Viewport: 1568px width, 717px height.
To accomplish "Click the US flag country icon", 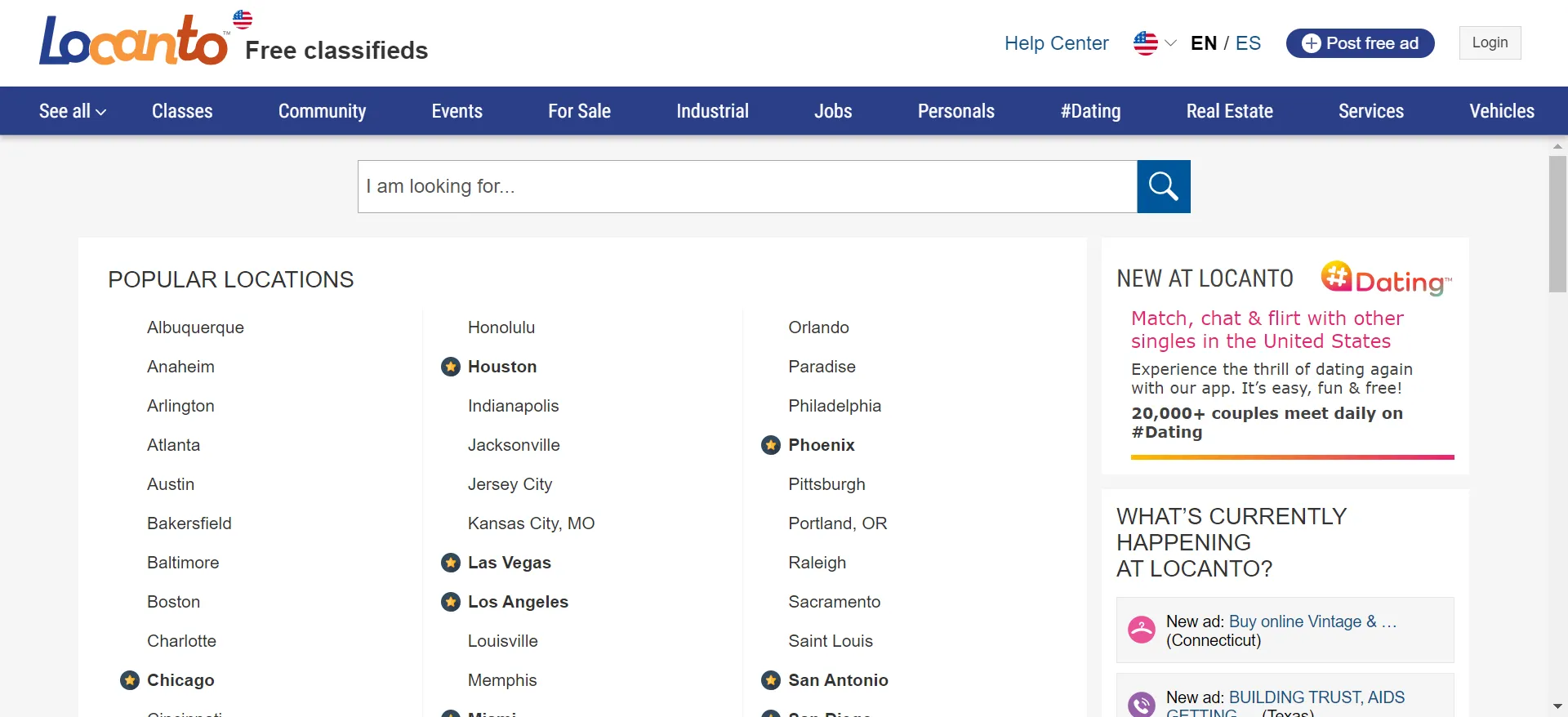I will click(x=1146, y=43).
